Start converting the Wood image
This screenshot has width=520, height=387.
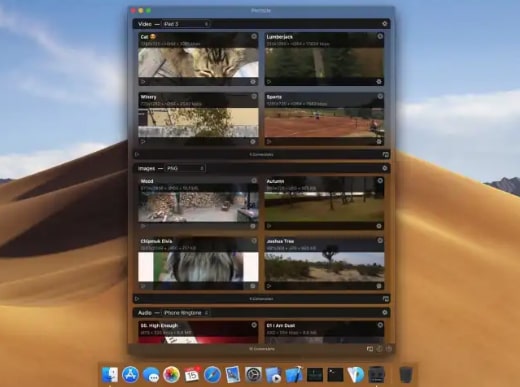click(143, 226)
